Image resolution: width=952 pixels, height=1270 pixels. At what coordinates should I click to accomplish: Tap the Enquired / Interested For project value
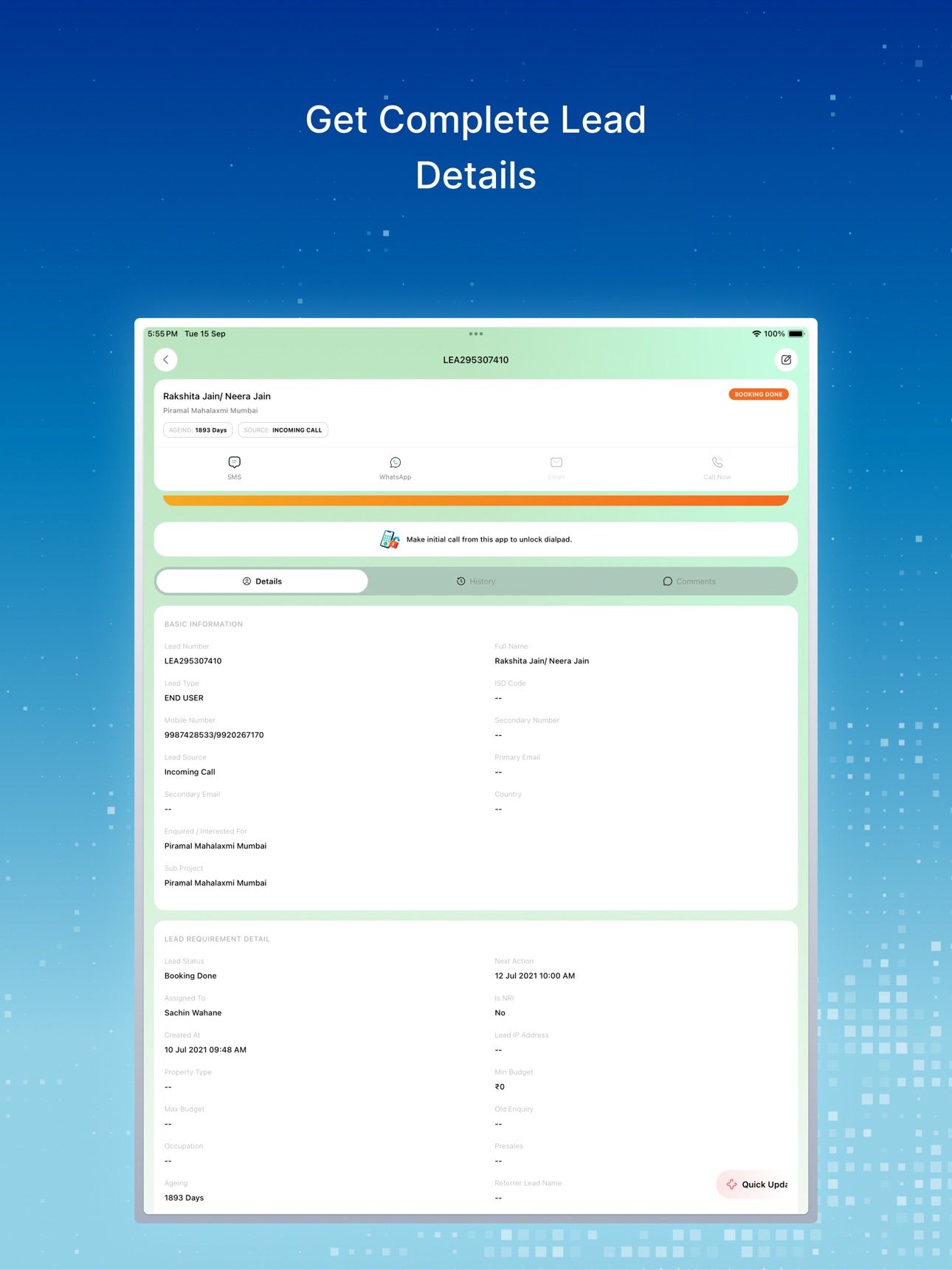(215, 846)
